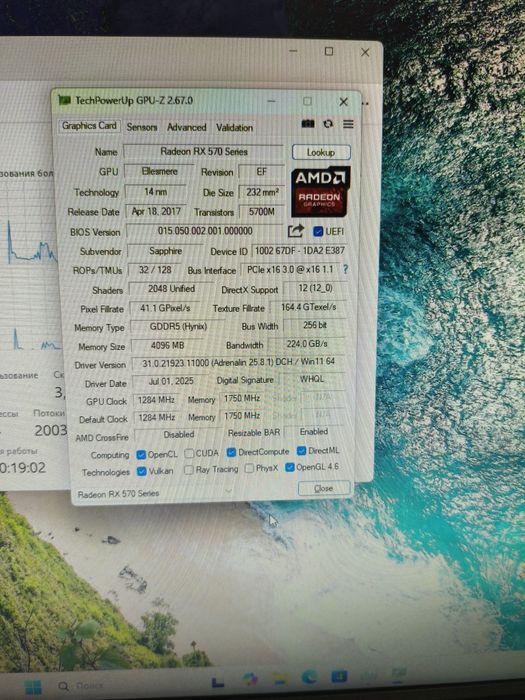This screenshot has width=525, height=700.
Task: Click the Resizable BAR value Enabled
Action: 314,432
